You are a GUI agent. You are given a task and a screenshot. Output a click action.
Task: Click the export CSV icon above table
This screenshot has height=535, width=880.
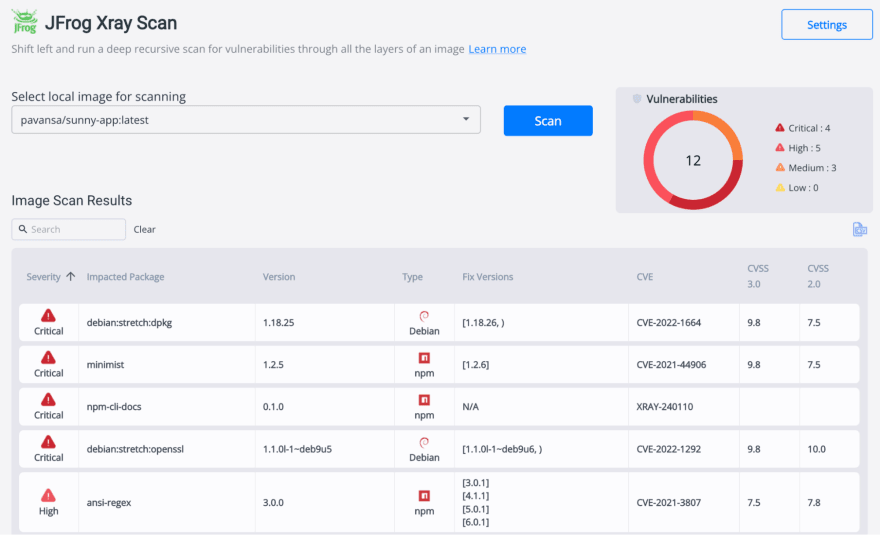[859, 229]
